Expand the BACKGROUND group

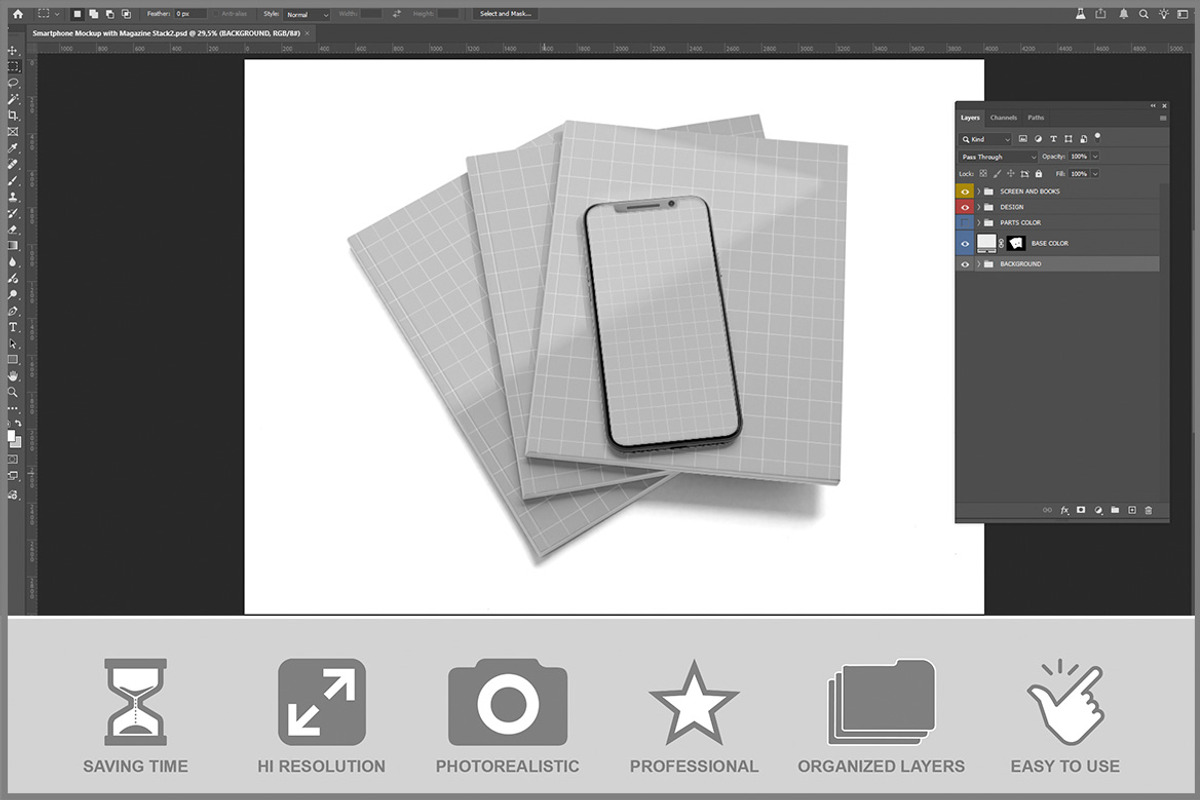click(978, 264)
